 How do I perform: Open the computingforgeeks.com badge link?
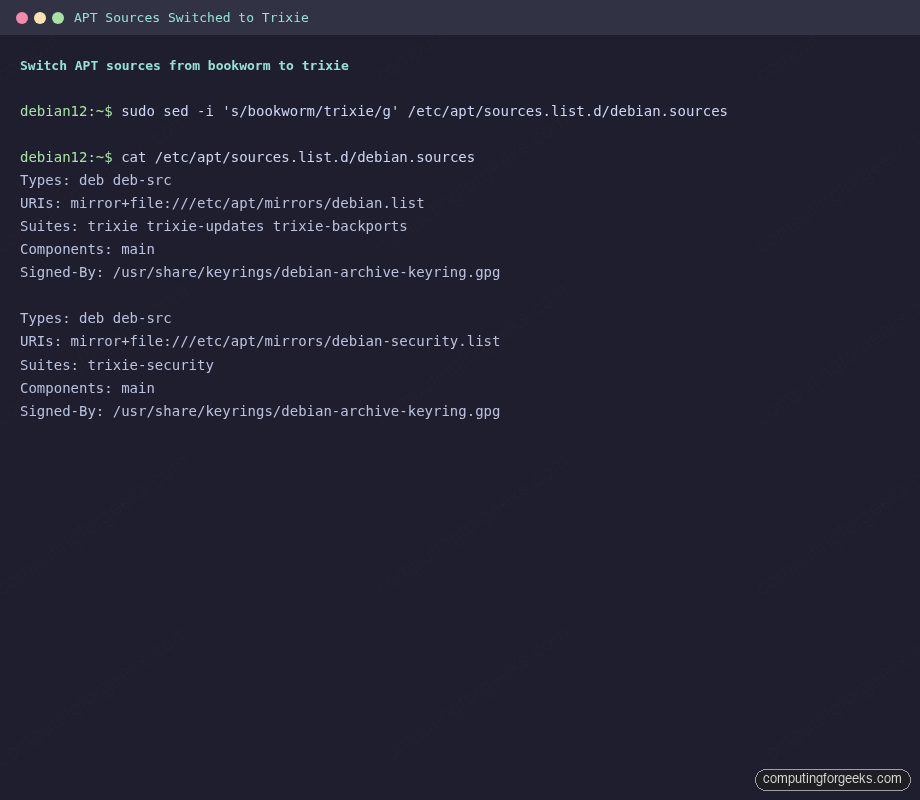point(832,779)
